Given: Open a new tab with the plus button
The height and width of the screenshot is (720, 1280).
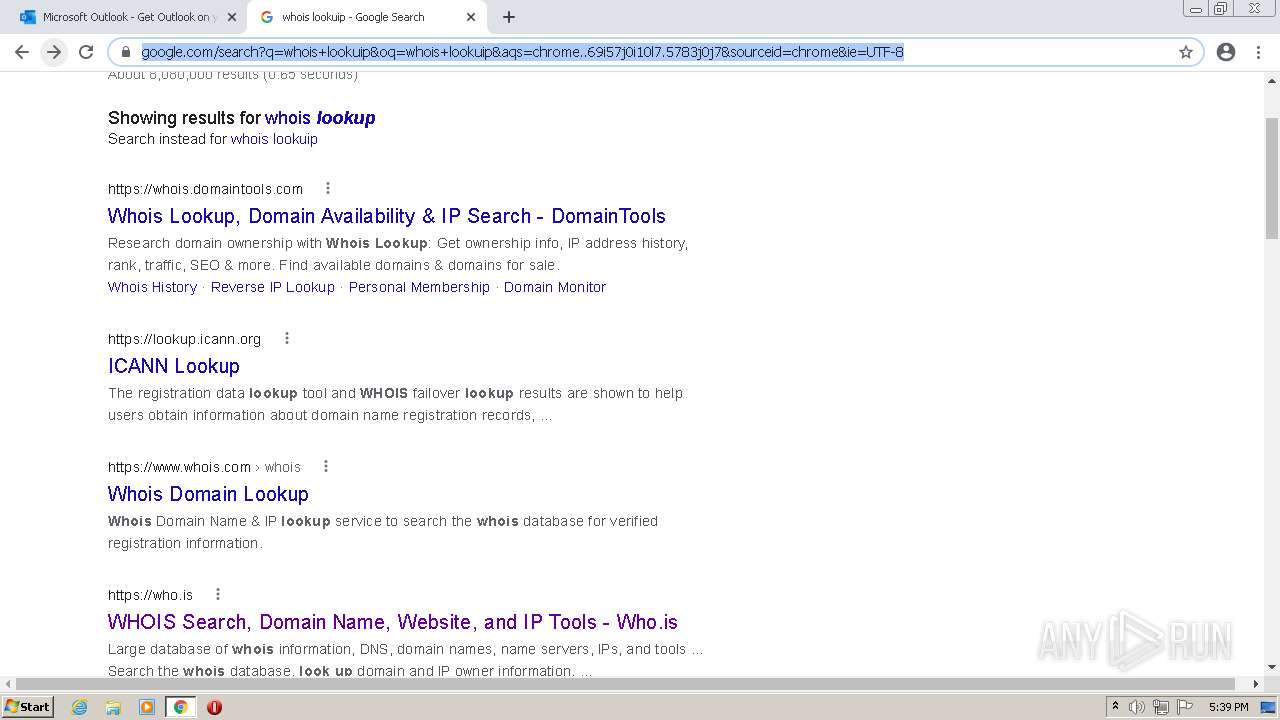Looking at the screenshot, I should pos(509,17).
